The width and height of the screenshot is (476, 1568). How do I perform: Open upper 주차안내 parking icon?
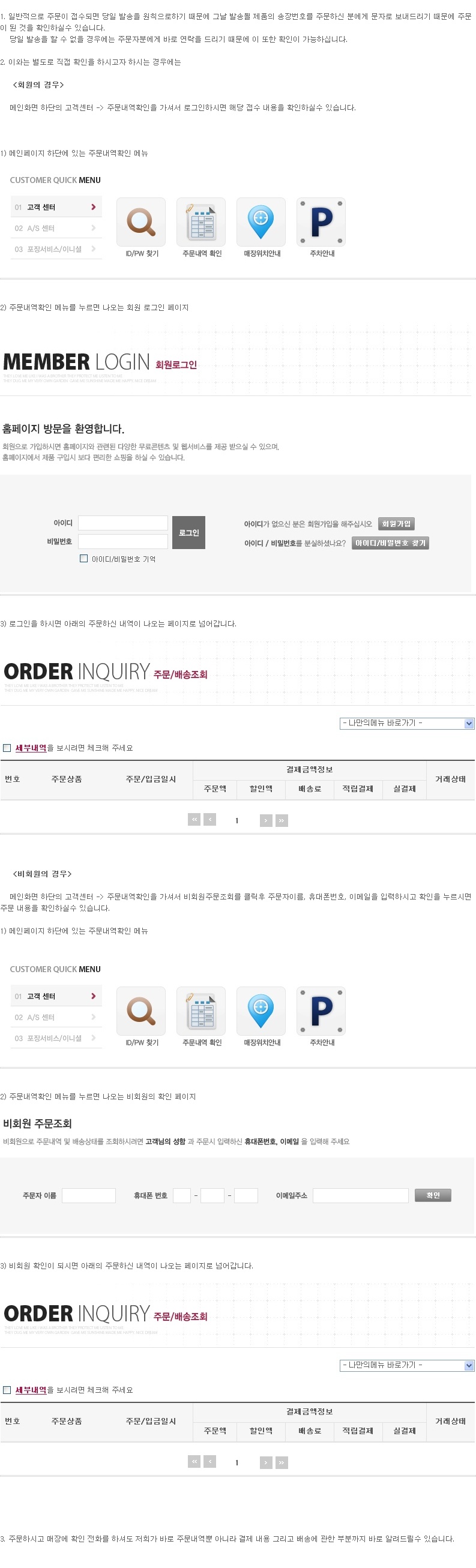(x=321, y=222)
